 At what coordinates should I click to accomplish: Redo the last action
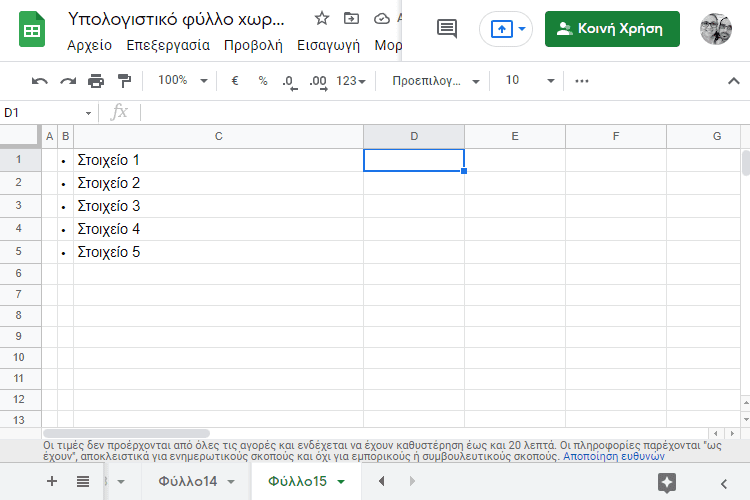(x=68, y=81)
